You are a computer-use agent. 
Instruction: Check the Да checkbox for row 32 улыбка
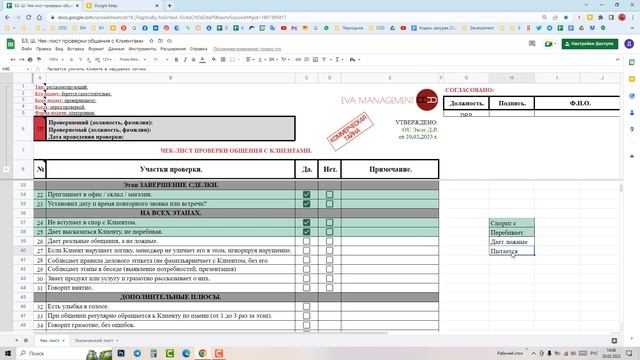[307, 307]
